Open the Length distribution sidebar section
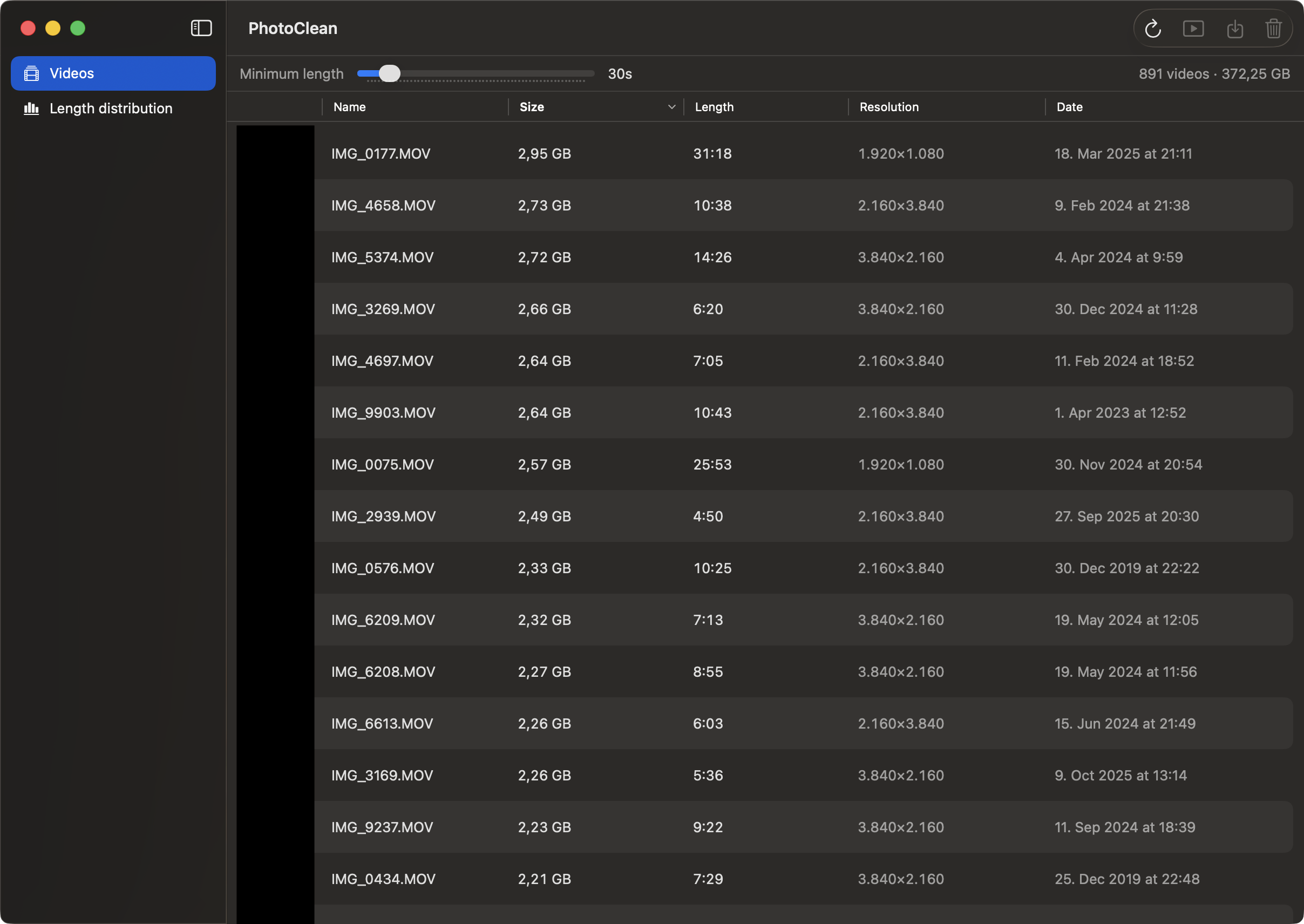The height and width of the screenshot is (924, 1304). tap(113, 108)
